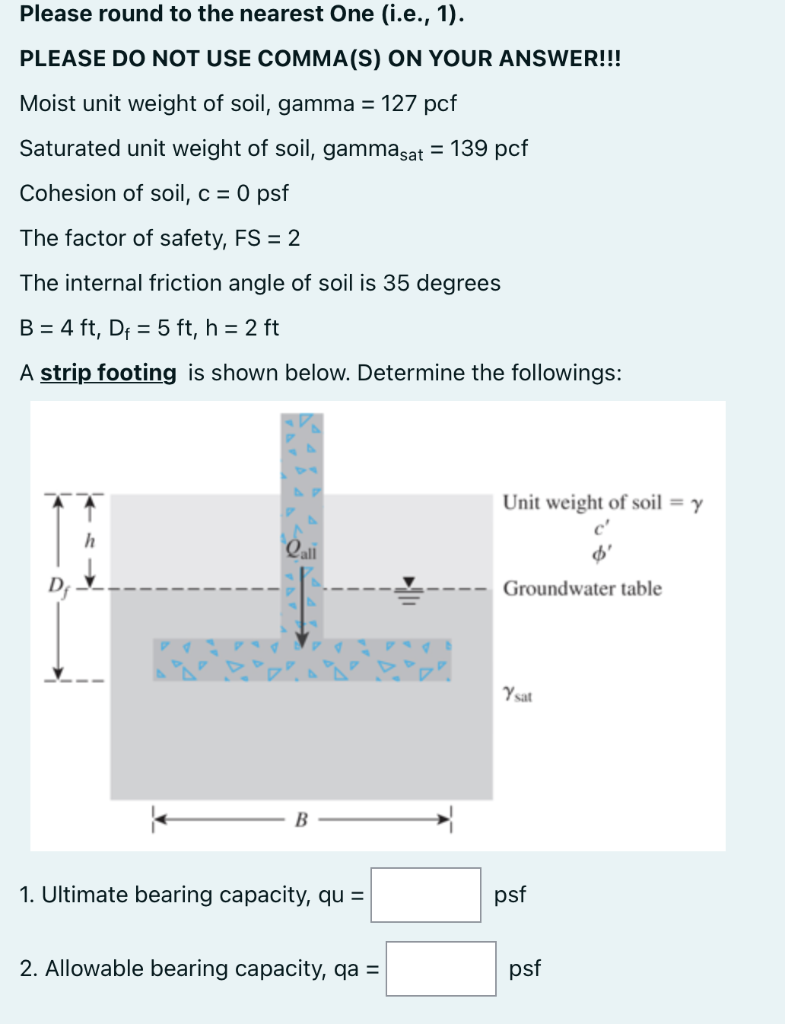The height and width of the screenshot is (1024, 785).
Task: Click the c prime cohesion symbol label
Action: pyautogui.click(x=600, y=529)
